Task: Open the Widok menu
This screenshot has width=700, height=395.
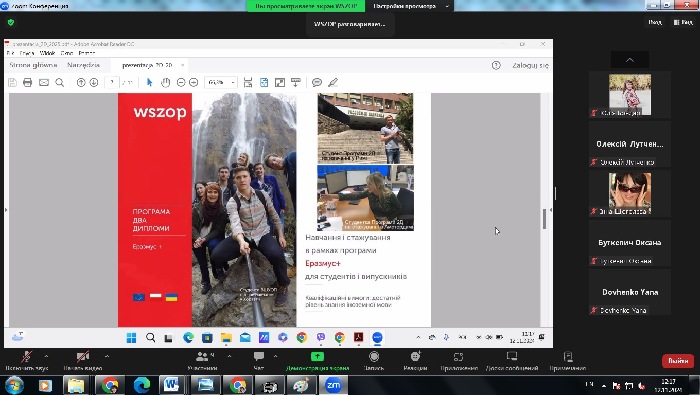Action: click(x=47, y=53)
